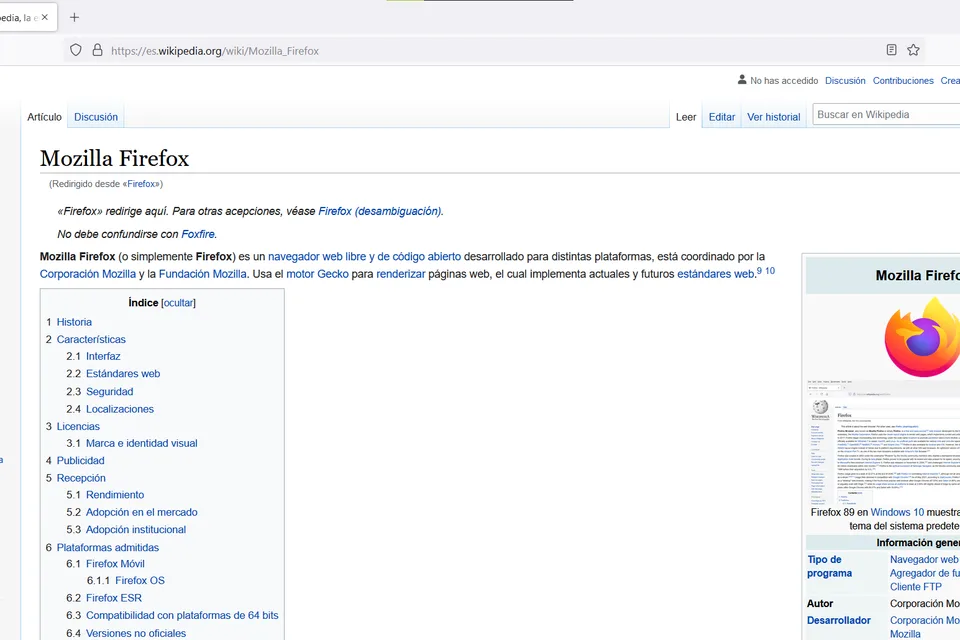Image resolution: width=960 pixels, height=640 pixels.
Task: Jump to 6.3 Compatibilidad con plataformas de 64 bits
Action: [182, 616]
